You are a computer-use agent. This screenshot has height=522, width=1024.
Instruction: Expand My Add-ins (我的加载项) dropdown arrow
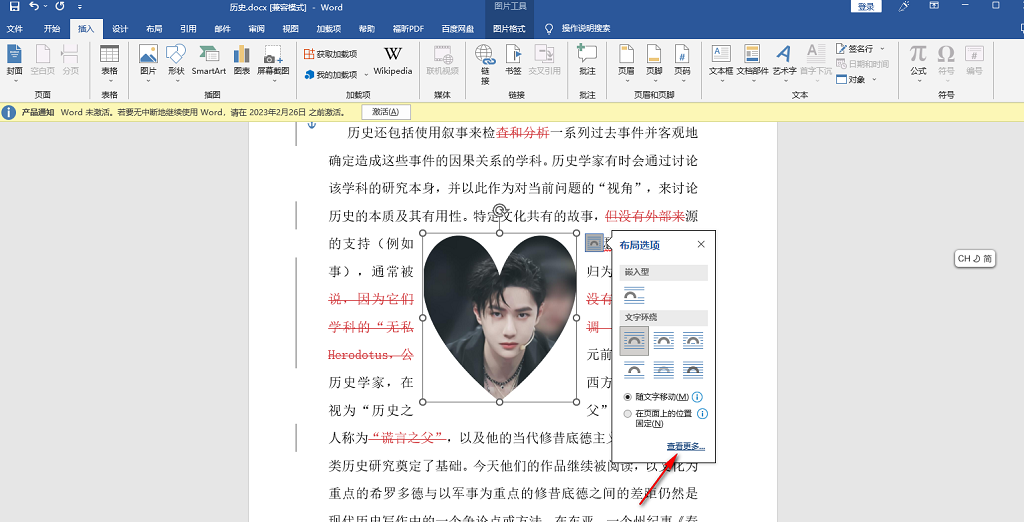366,75
